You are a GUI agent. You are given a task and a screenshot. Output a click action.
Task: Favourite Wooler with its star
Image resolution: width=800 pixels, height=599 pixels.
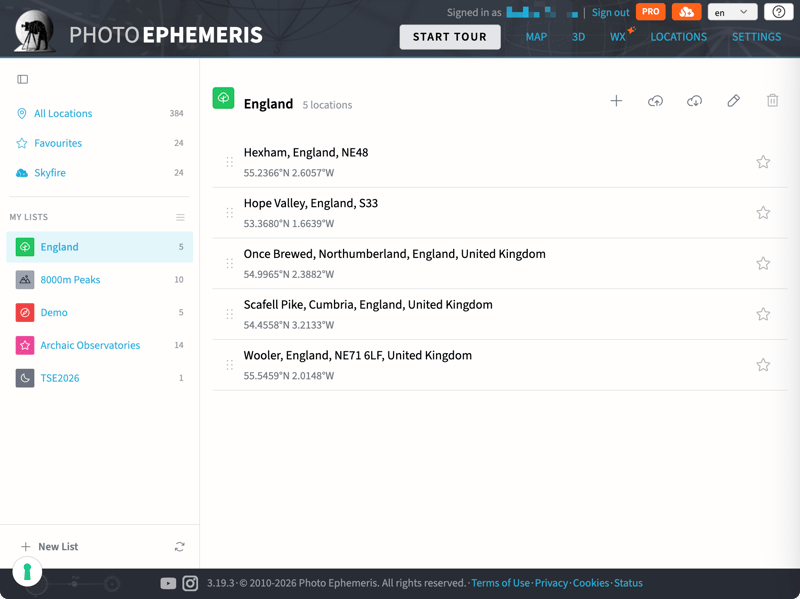(763, 365)
